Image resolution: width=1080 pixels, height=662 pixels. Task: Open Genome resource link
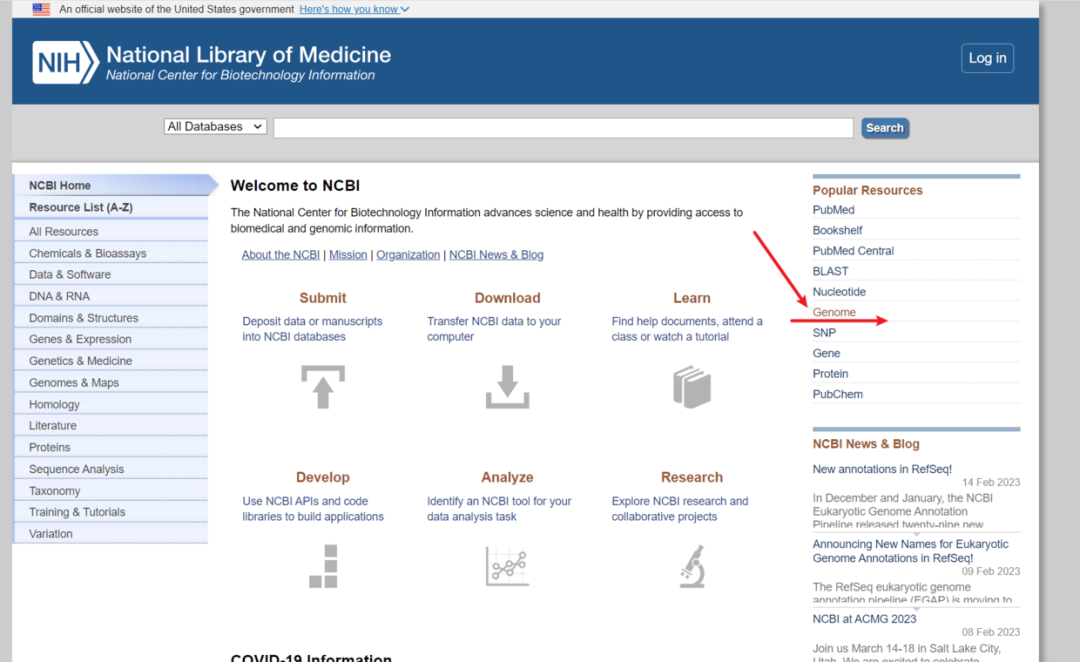[833, 312]
